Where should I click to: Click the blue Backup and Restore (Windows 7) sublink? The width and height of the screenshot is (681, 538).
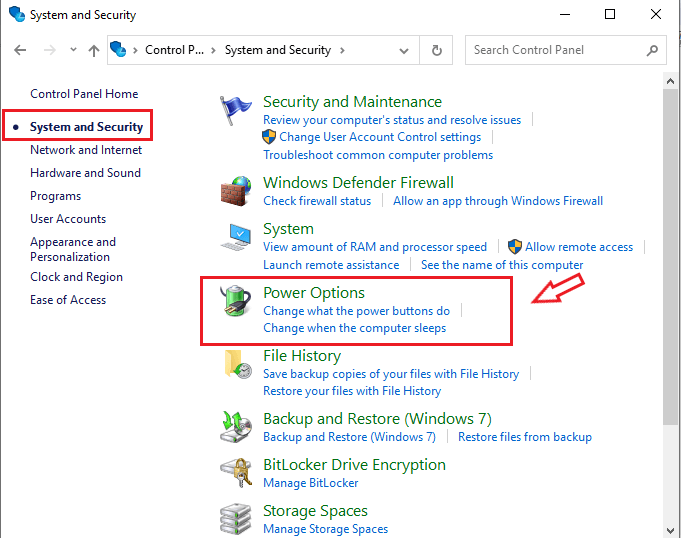pos(349,437)
